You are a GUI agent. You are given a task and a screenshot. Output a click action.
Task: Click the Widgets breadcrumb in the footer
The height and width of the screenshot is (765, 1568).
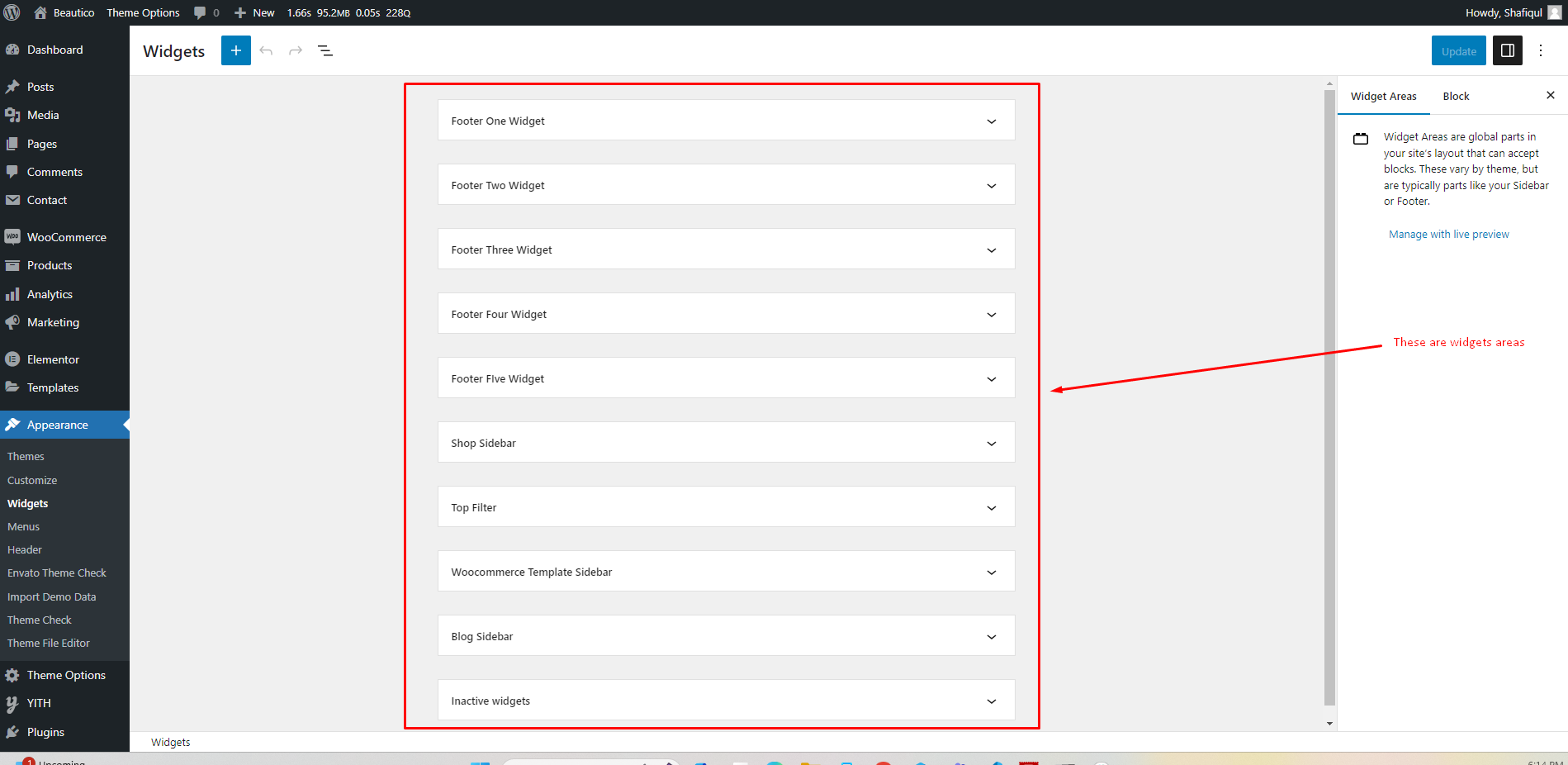(170, 742)
